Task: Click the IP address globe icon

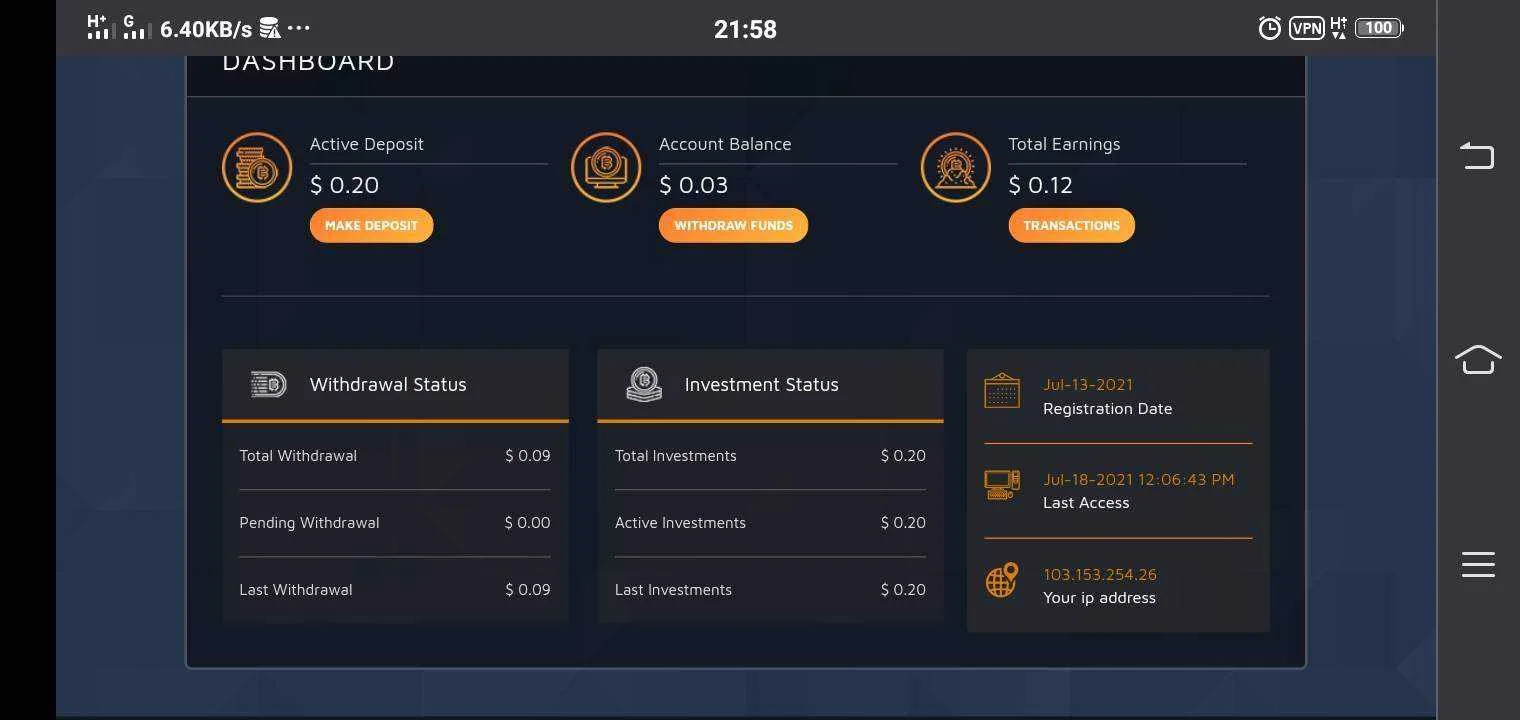Action: click(1002, 580)
